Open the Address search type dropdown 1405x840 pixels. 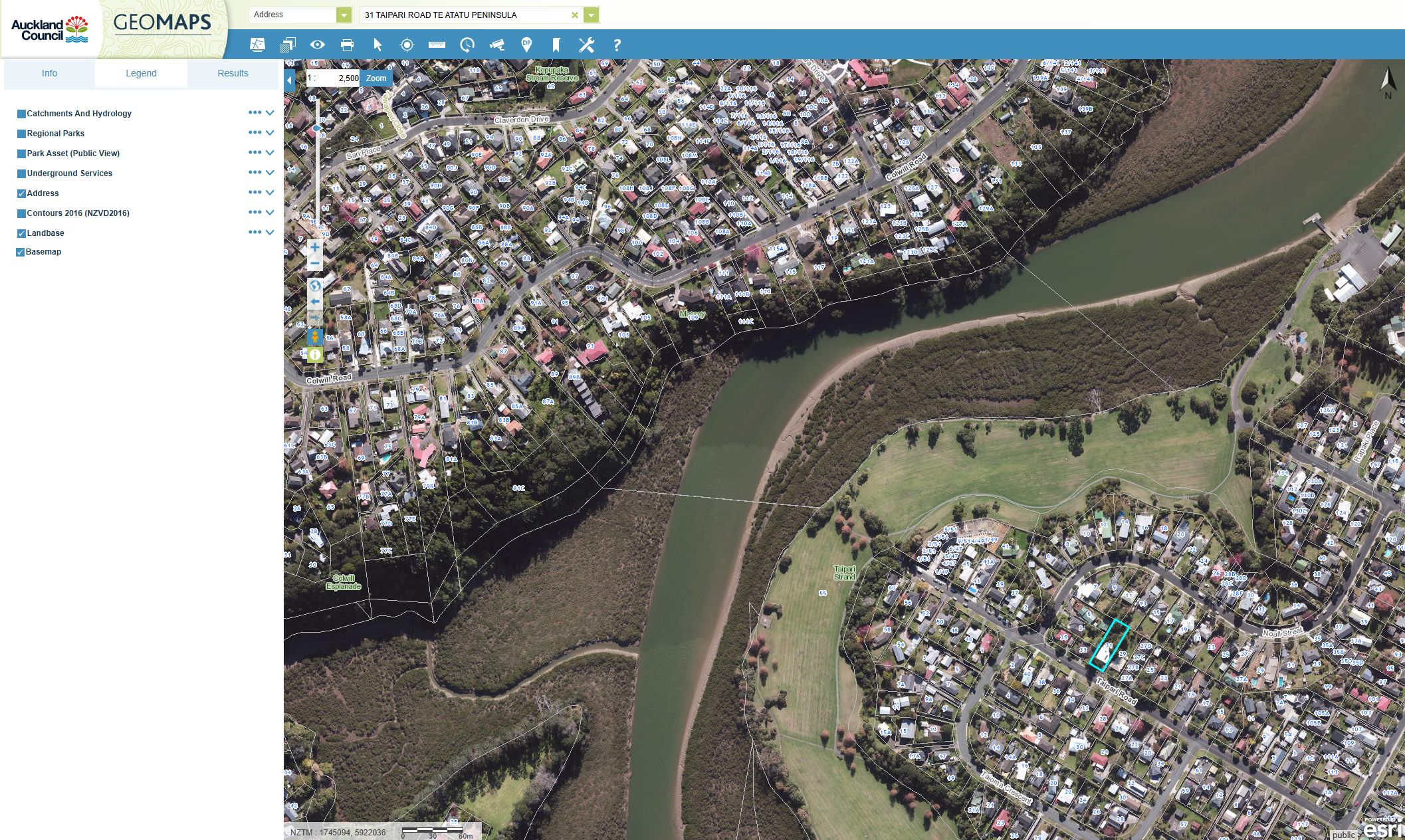[344, 15]
